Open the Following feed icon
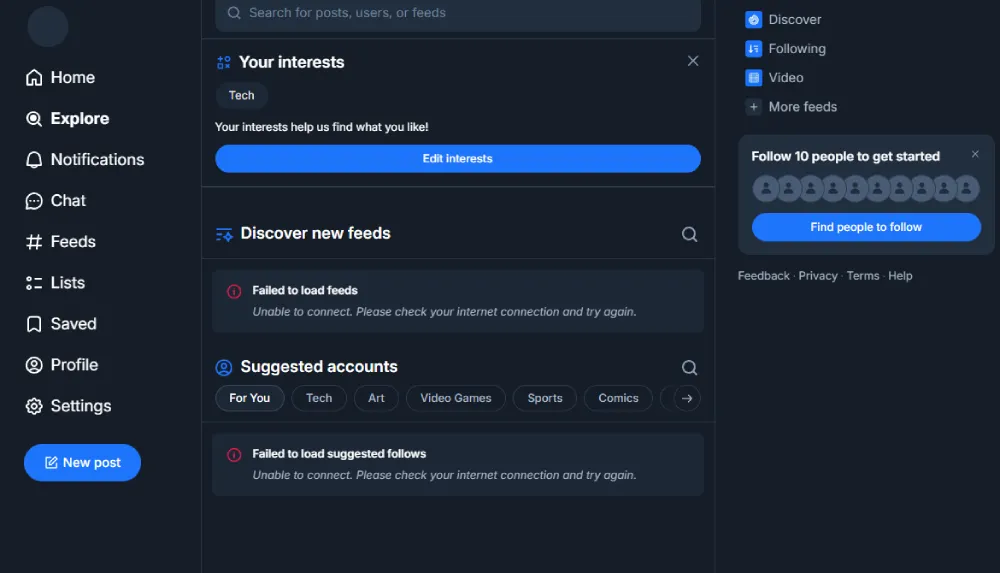The width and height of the screenshot is (1000, 573). 754,48
